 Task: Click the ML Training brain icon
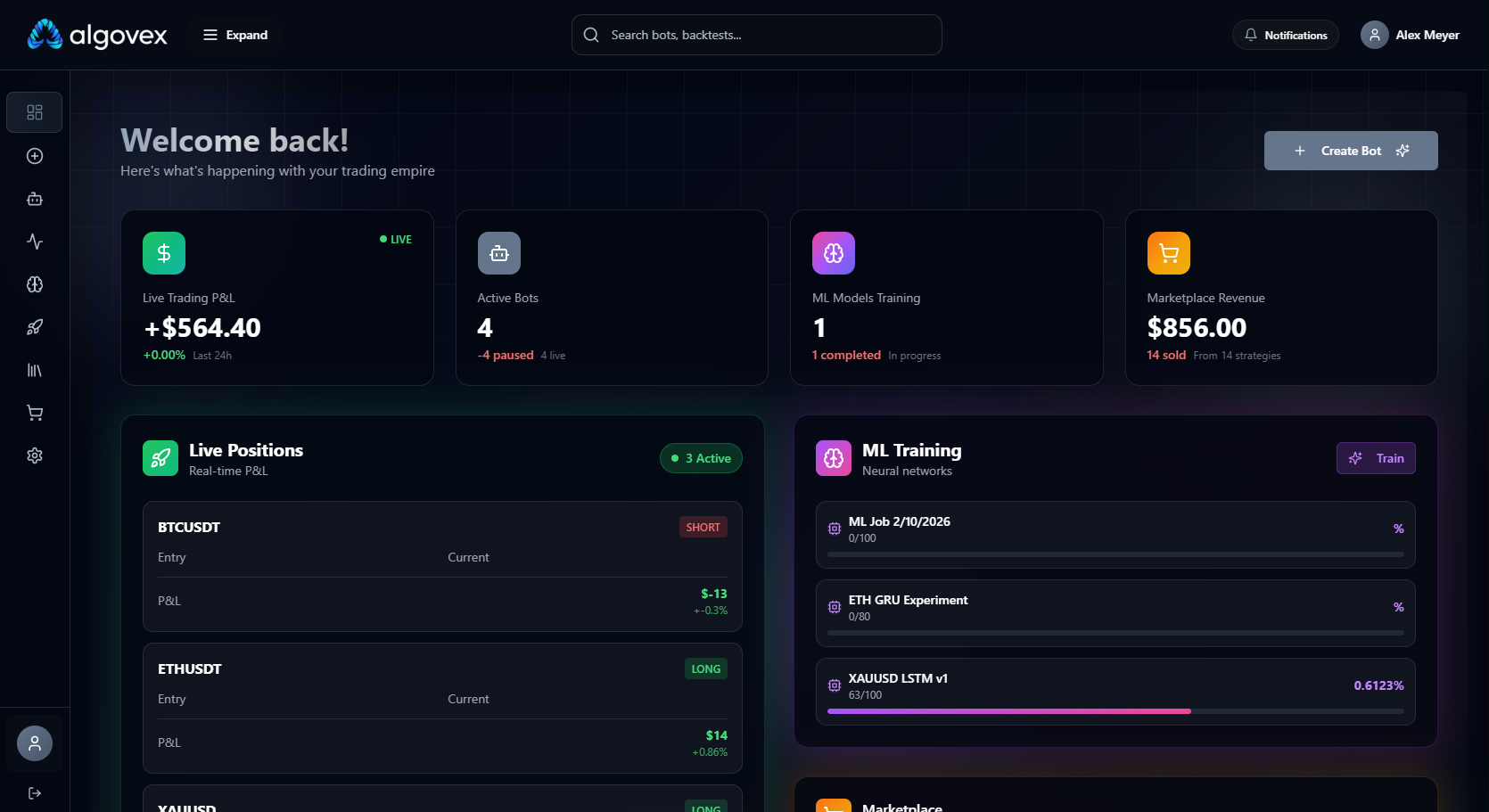(834, 458)
